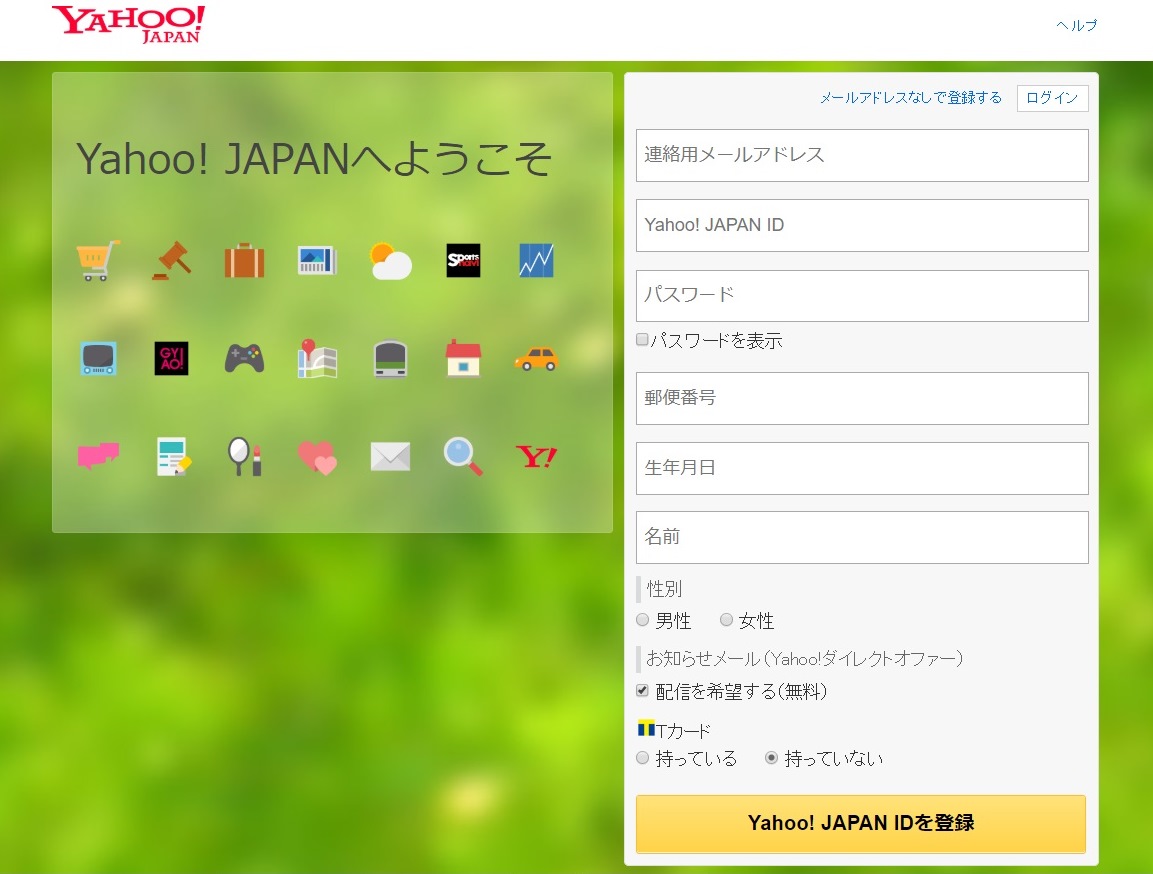The height and width of the screenshot is (874, 1153).
Task: Open the pink speech bubbles chat icon
Action: (x=98, y=456)
